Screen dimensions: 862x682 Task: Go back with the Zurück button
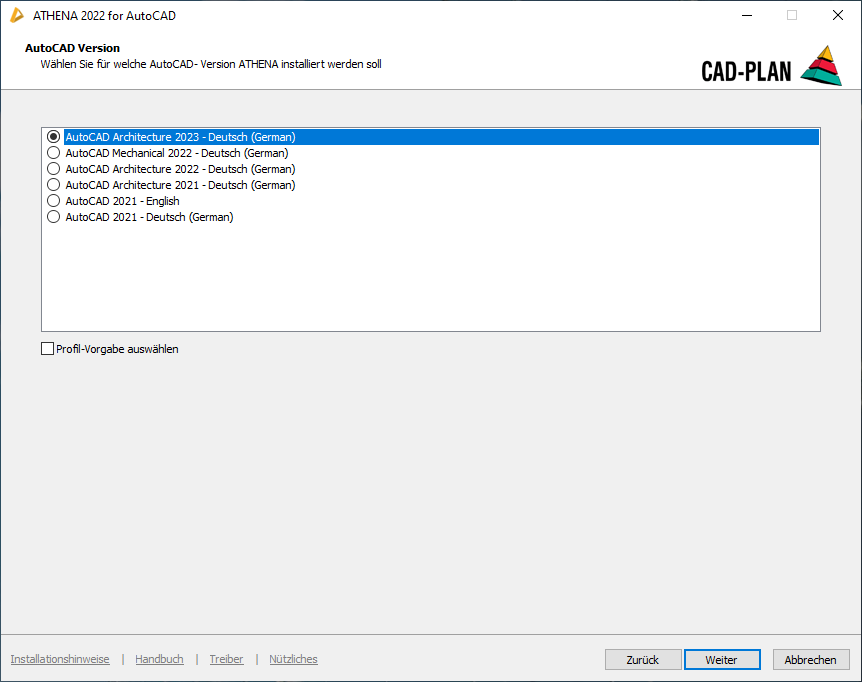[642, 660]
